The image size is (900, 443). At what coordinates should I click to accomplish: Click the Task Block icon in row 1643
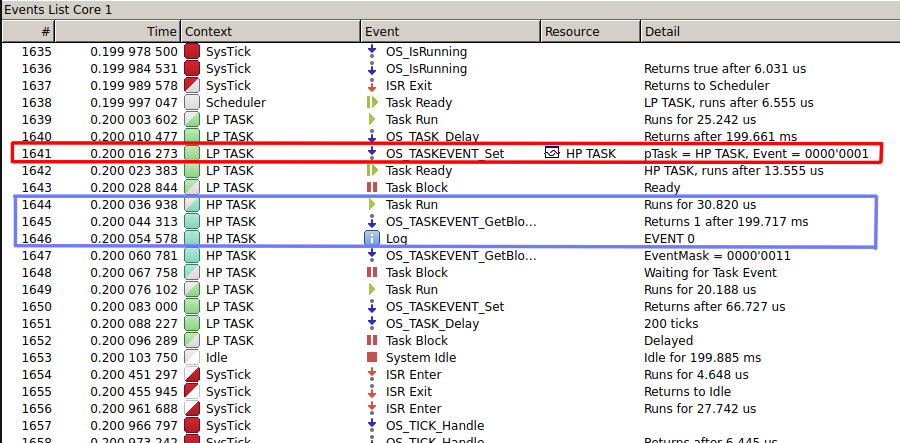372,187
